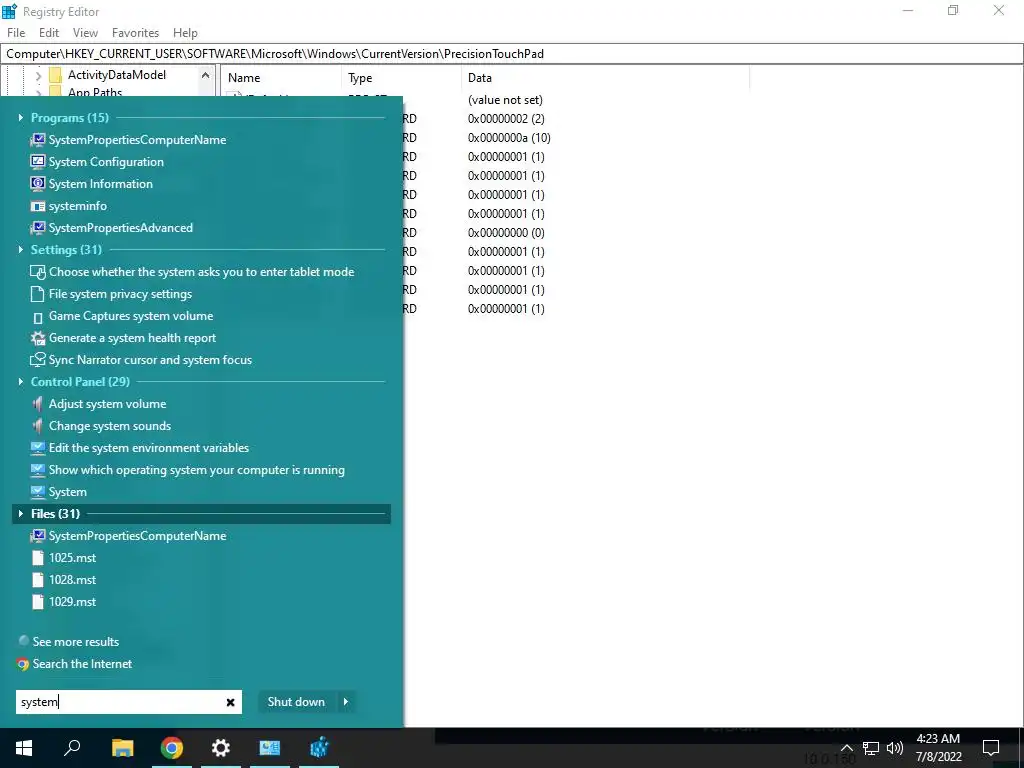This screenshot has width=1024, height=768.
Task: Click the tablet mode setting icon
Action: tap(38, 272)
